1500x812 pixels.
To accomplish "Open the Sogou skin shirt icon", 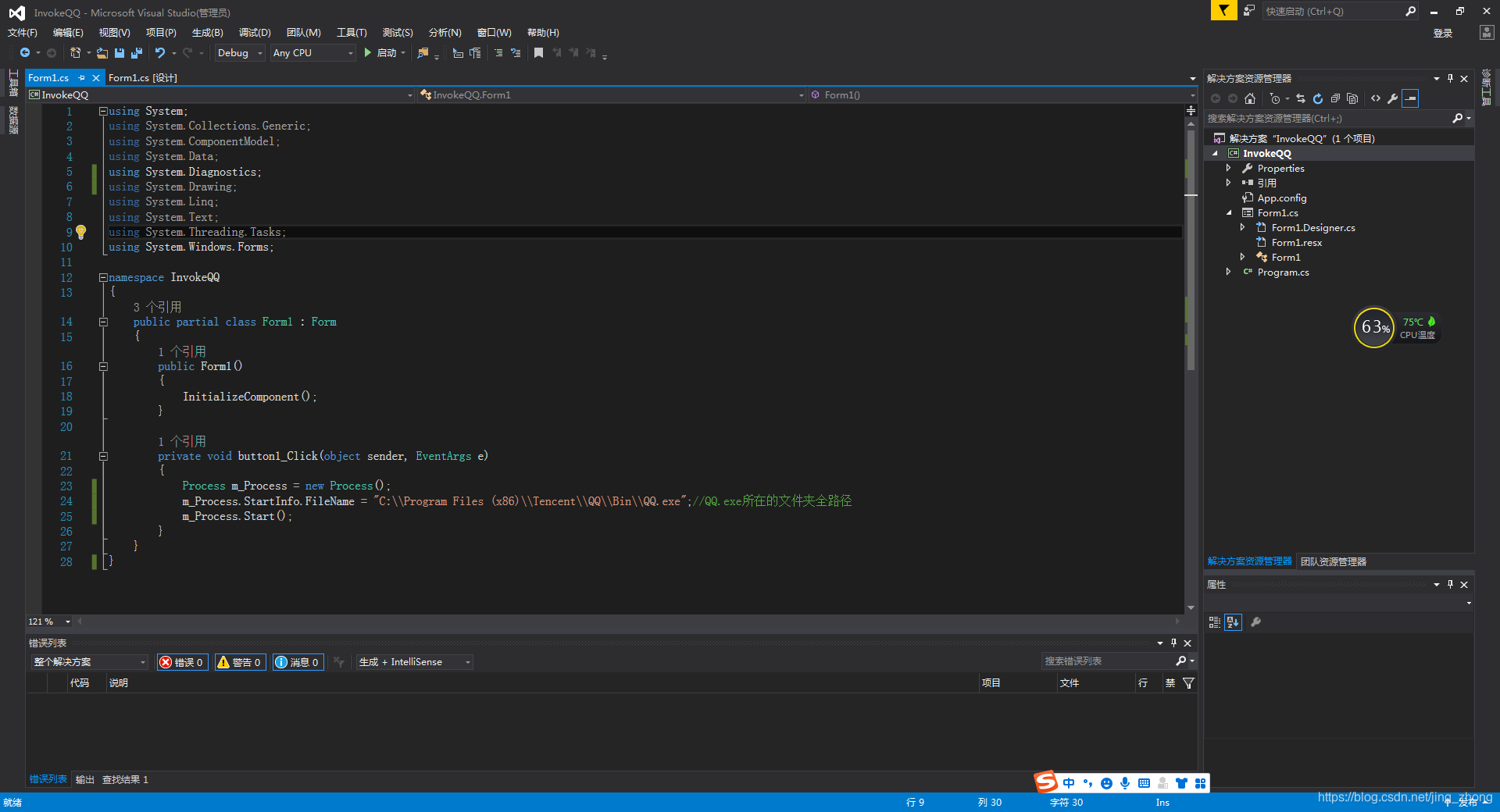I will tap(1181, 783).
